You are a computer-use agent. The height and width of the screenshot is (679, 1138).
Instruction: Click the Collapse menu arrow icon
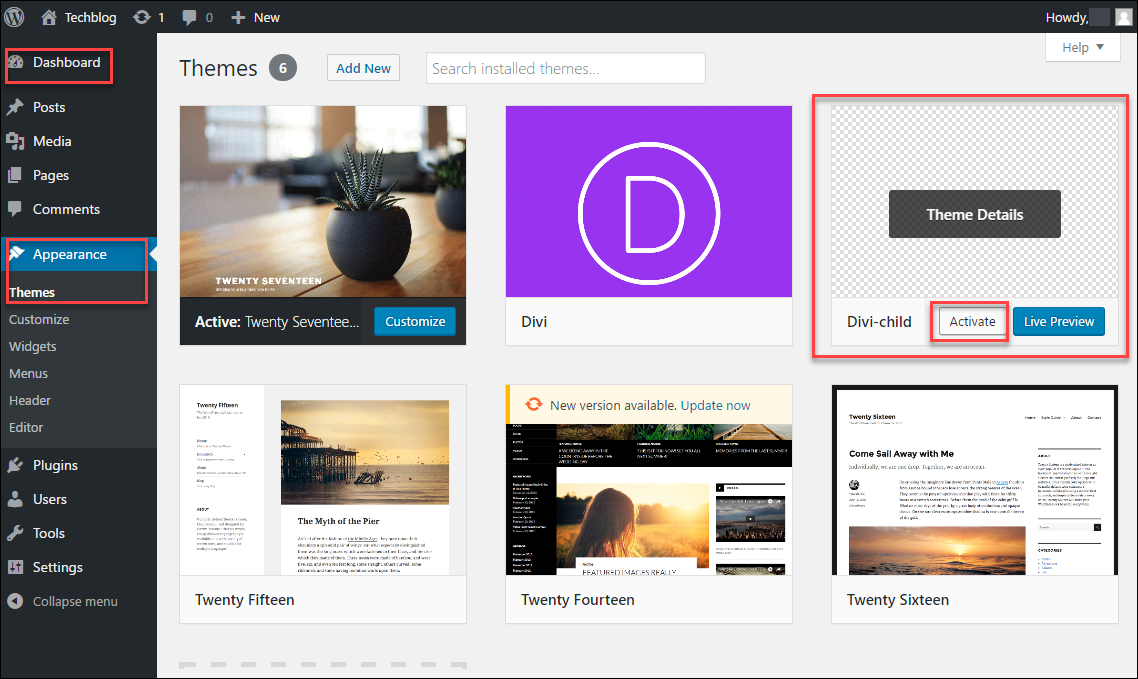point(15,601)
